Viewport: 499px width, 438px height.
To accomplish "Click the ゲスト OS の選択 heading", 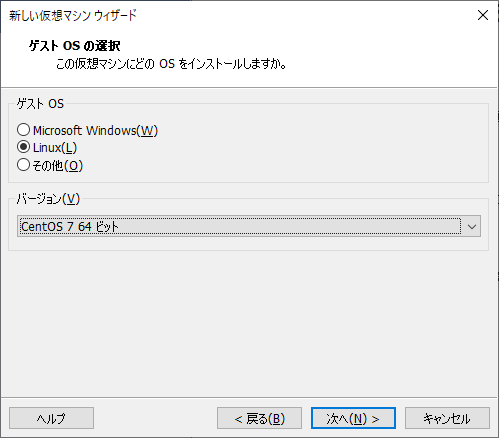I will [x=74, y=46].
